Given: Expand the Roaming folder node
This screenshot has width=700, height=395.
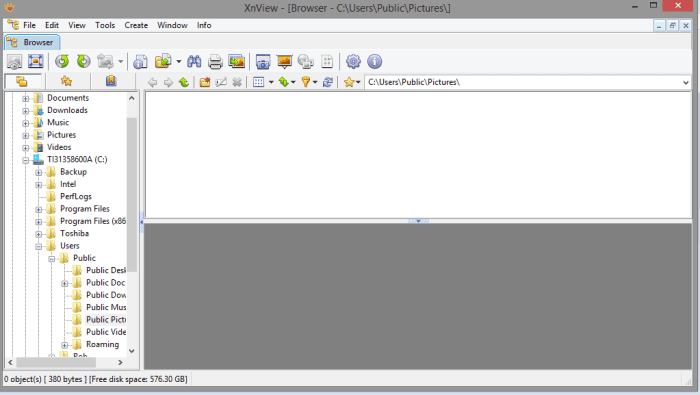Looking at the screenshot, I should [x=65, y=345].
